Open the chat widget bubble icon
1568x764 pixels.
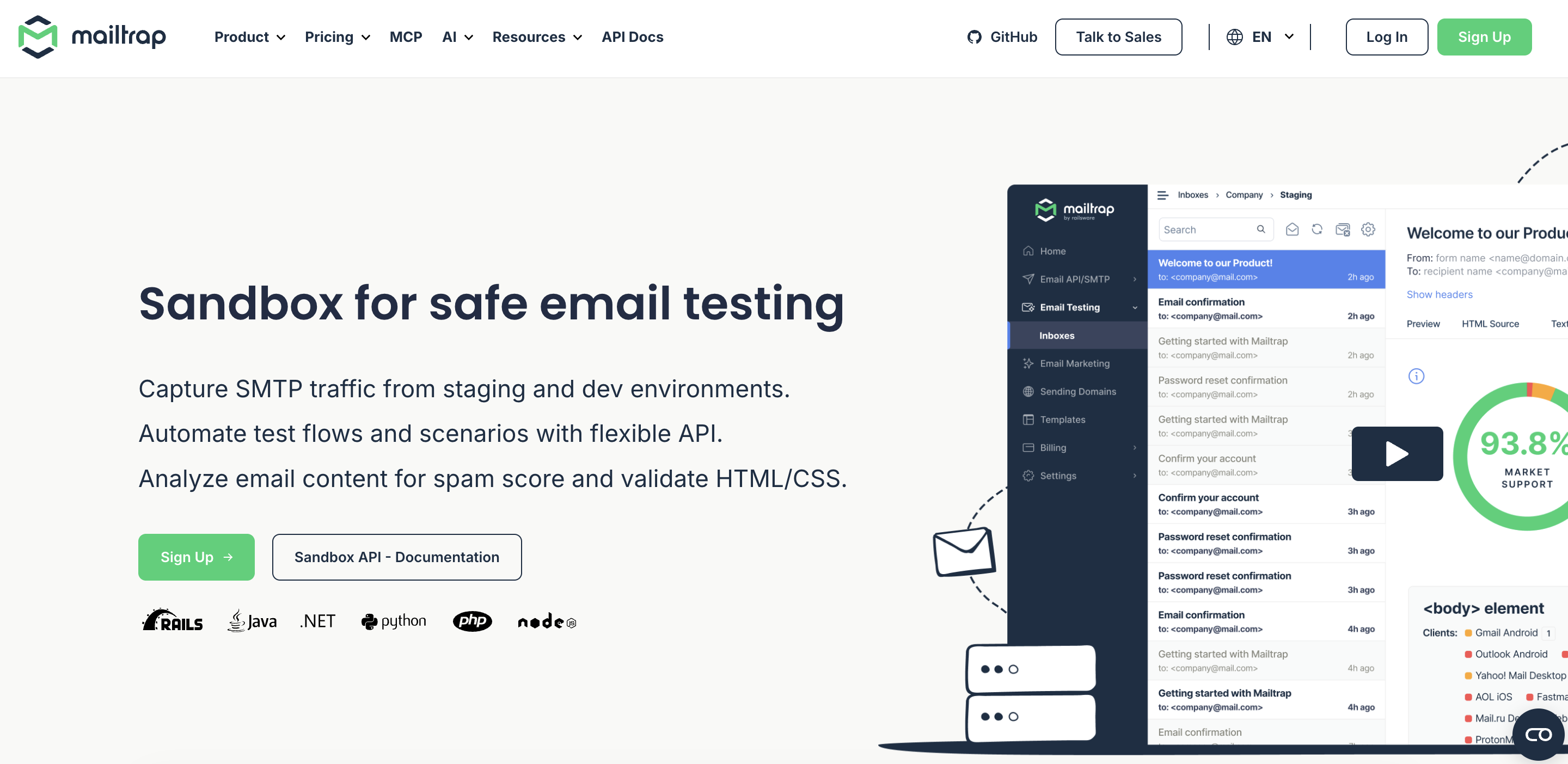point(1538,735)
